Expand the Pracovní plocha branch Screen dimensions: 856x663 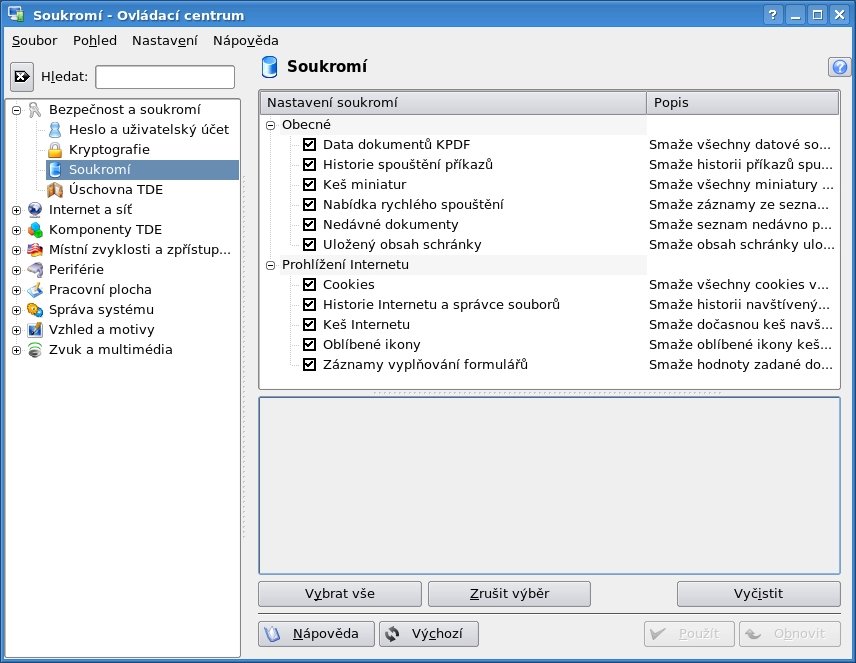pos(16,290)
